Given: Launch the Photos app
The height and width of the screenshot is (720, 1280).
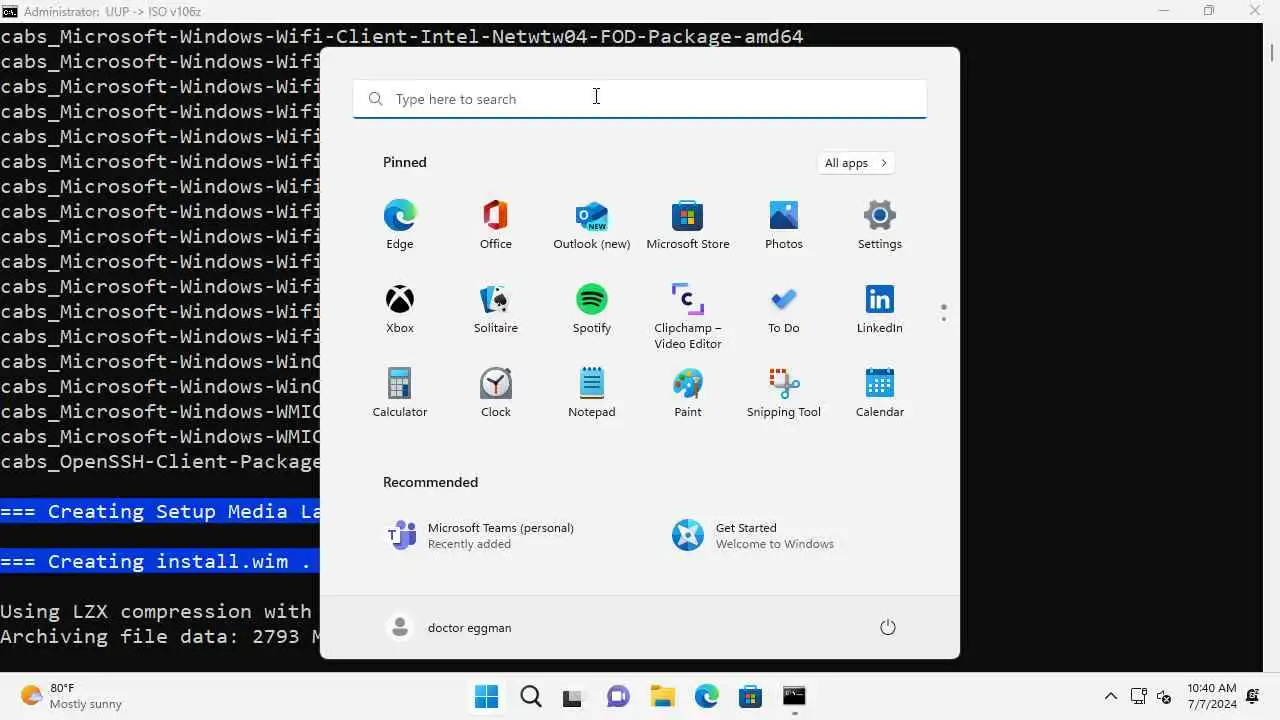Looking at the screenshot, I should 783,225.
